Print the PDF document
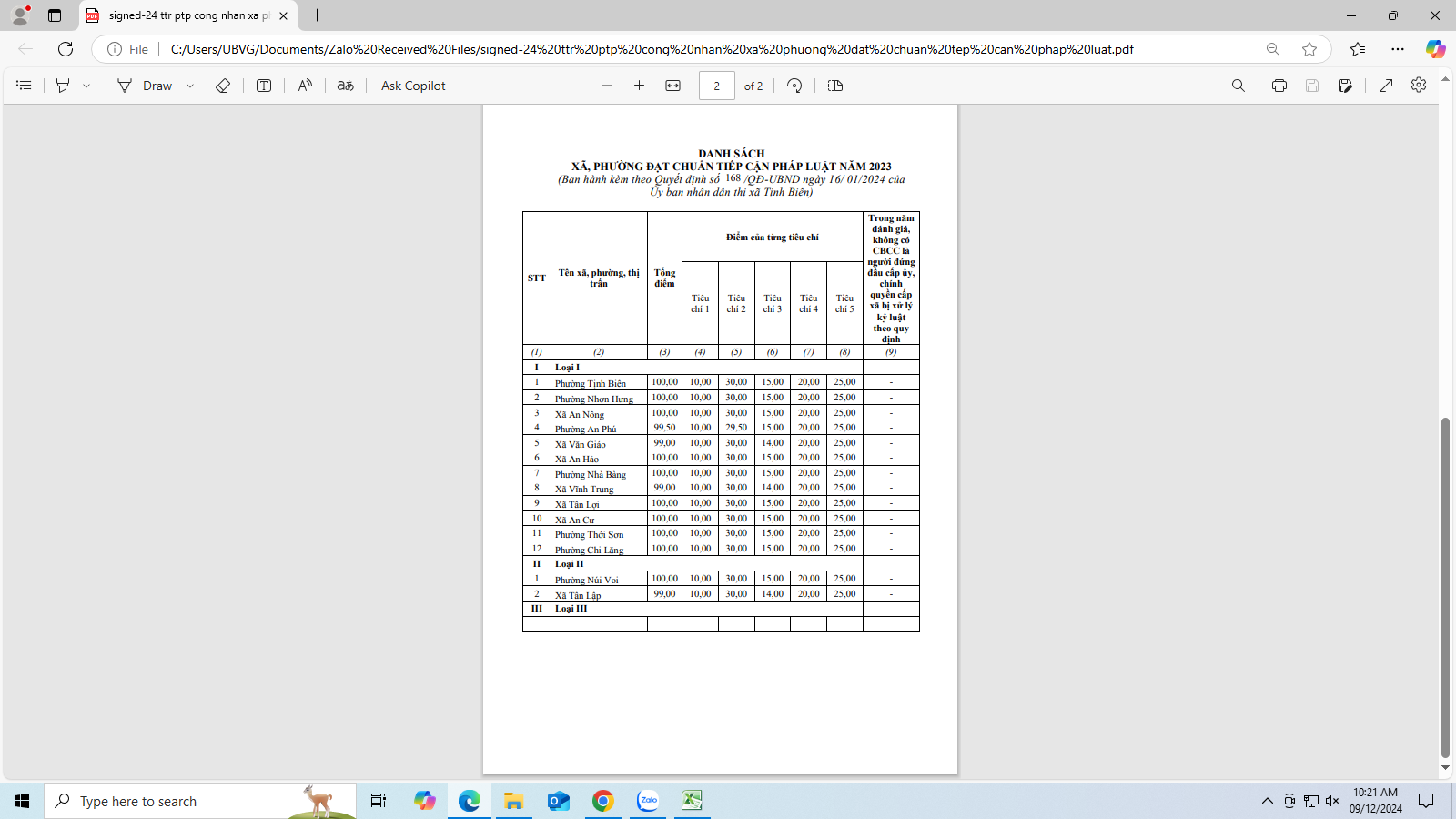The height and width of the screenshot is (819, 1456). coord(1279,86)
